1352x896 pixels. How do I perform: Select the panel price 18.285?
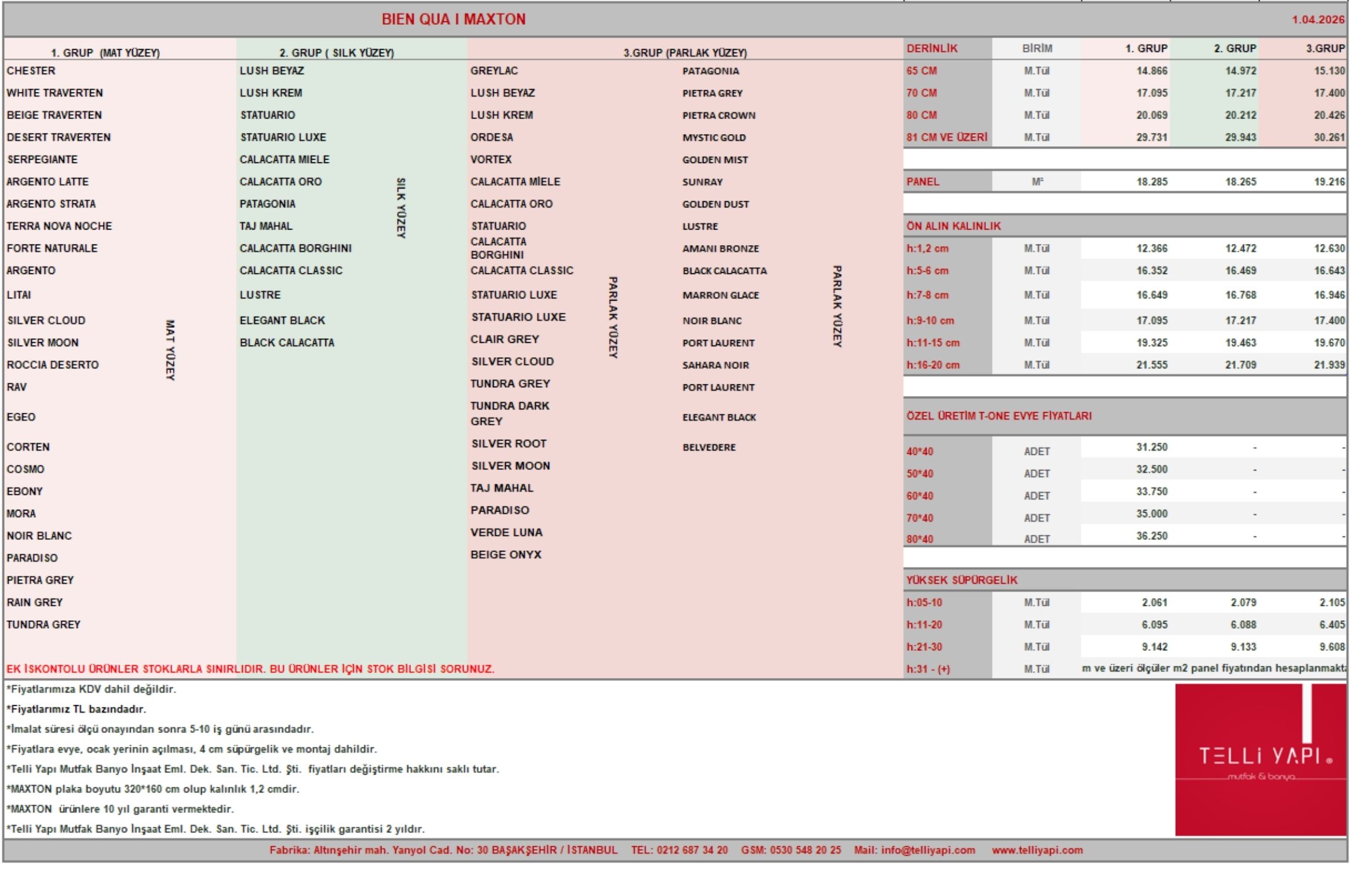point(1152,182)
